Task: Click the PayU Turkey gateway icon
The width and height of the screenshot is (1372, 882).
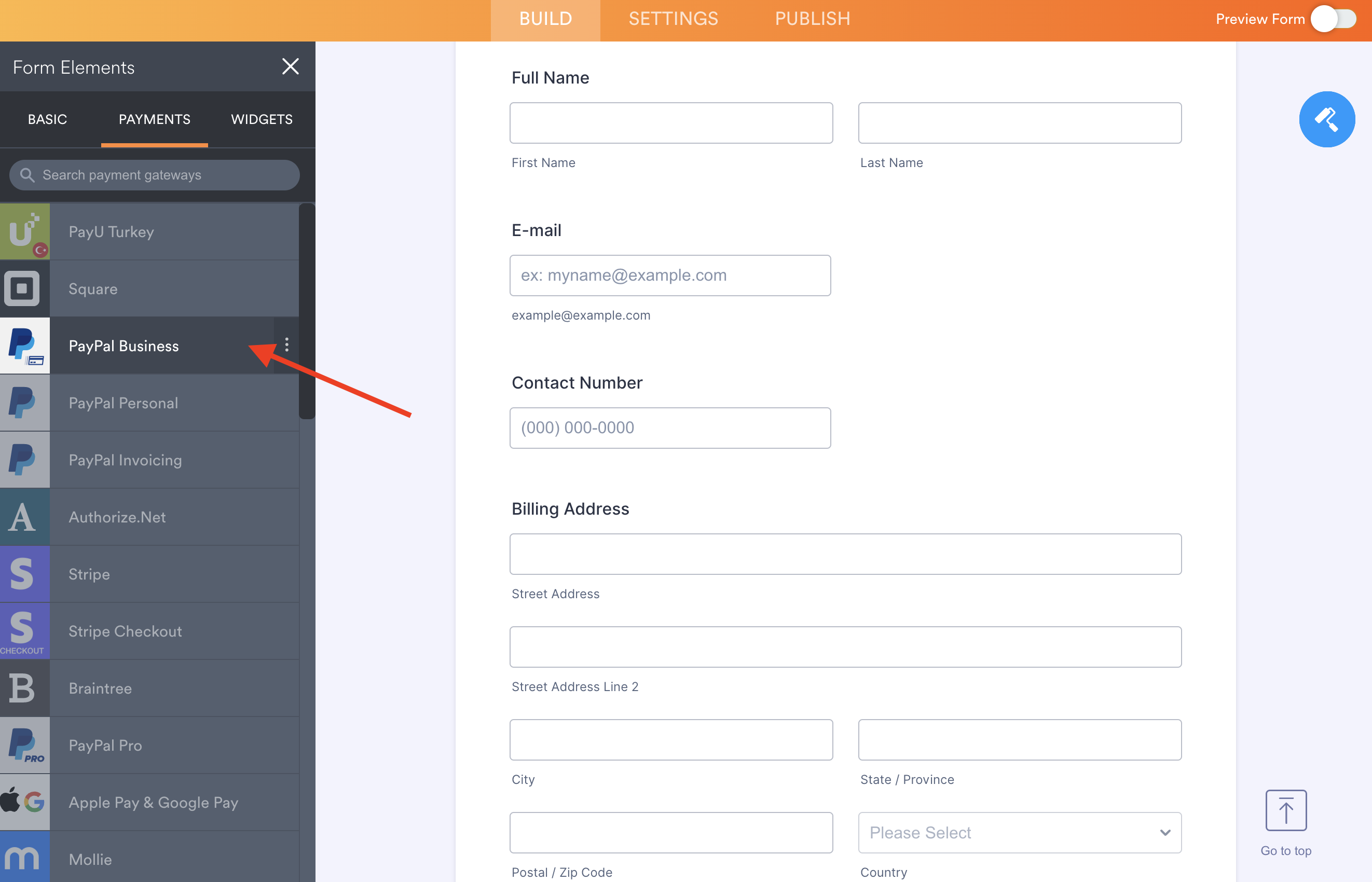Action: coord(24,231)
